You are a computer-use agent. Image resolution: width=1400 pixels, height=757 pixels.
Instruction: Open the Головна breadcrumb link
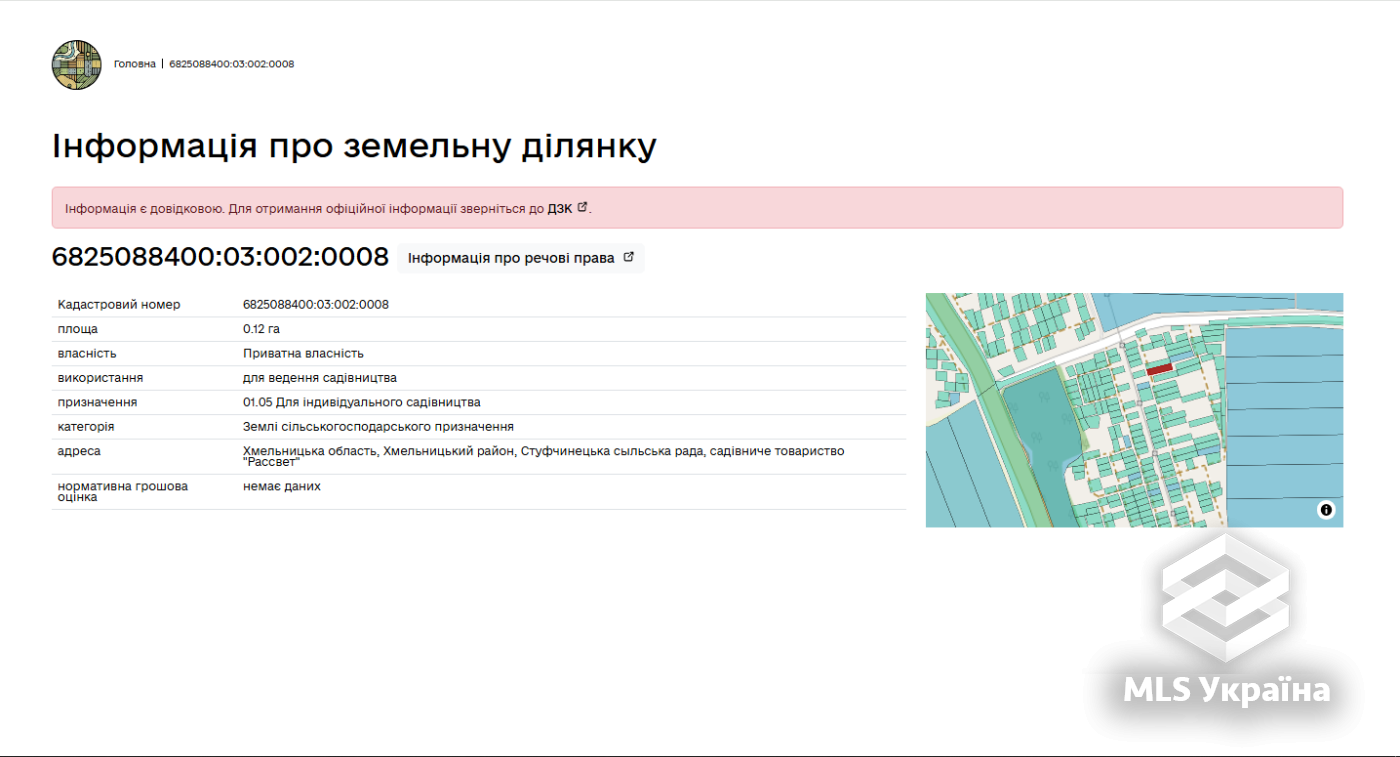click(135, 64)
